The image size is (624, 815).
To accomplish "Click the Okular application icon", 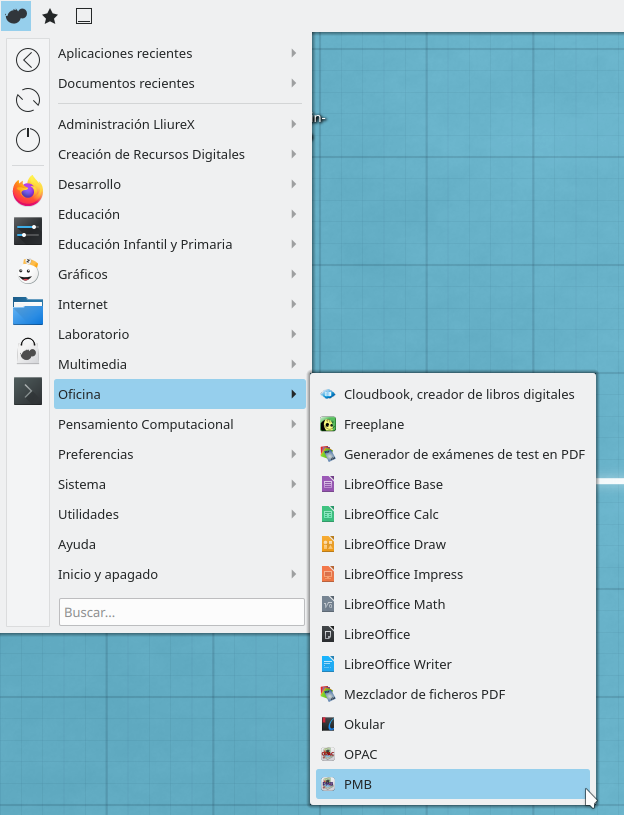I will pyautogui.click(x=327, y=724).
